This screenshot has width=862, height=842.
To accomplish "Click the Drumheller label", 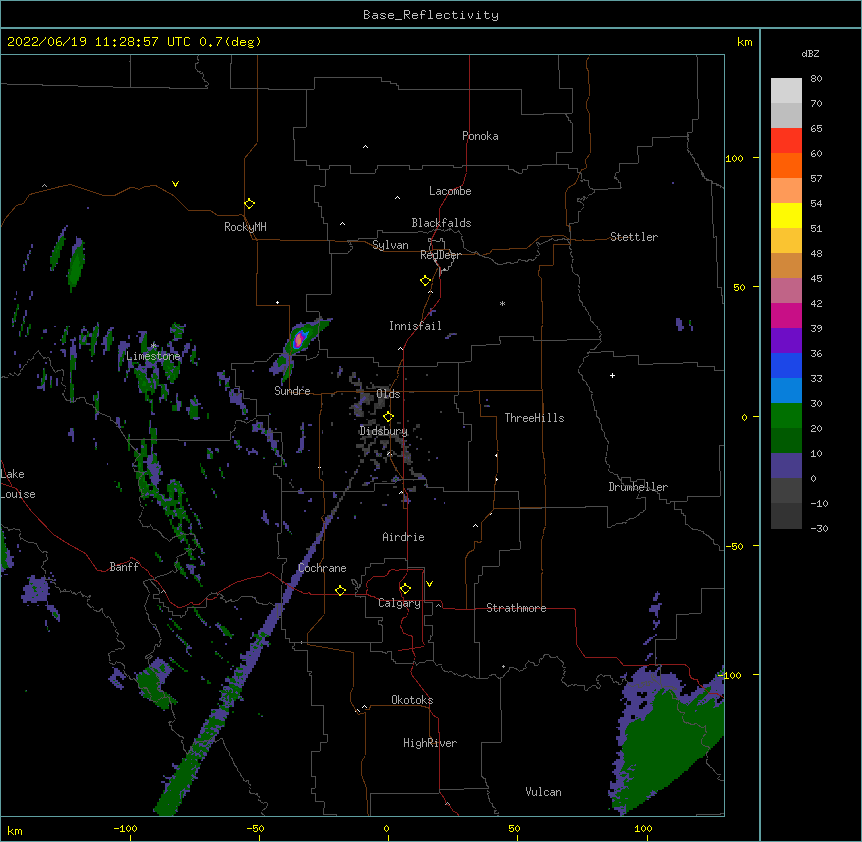I will (638, 487).
